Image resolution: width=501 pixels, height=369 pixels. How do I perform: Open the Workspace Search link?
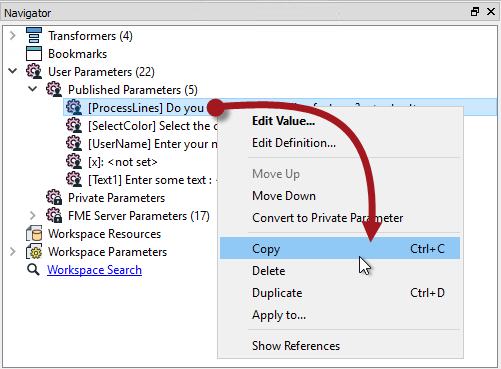coord(94,270)
